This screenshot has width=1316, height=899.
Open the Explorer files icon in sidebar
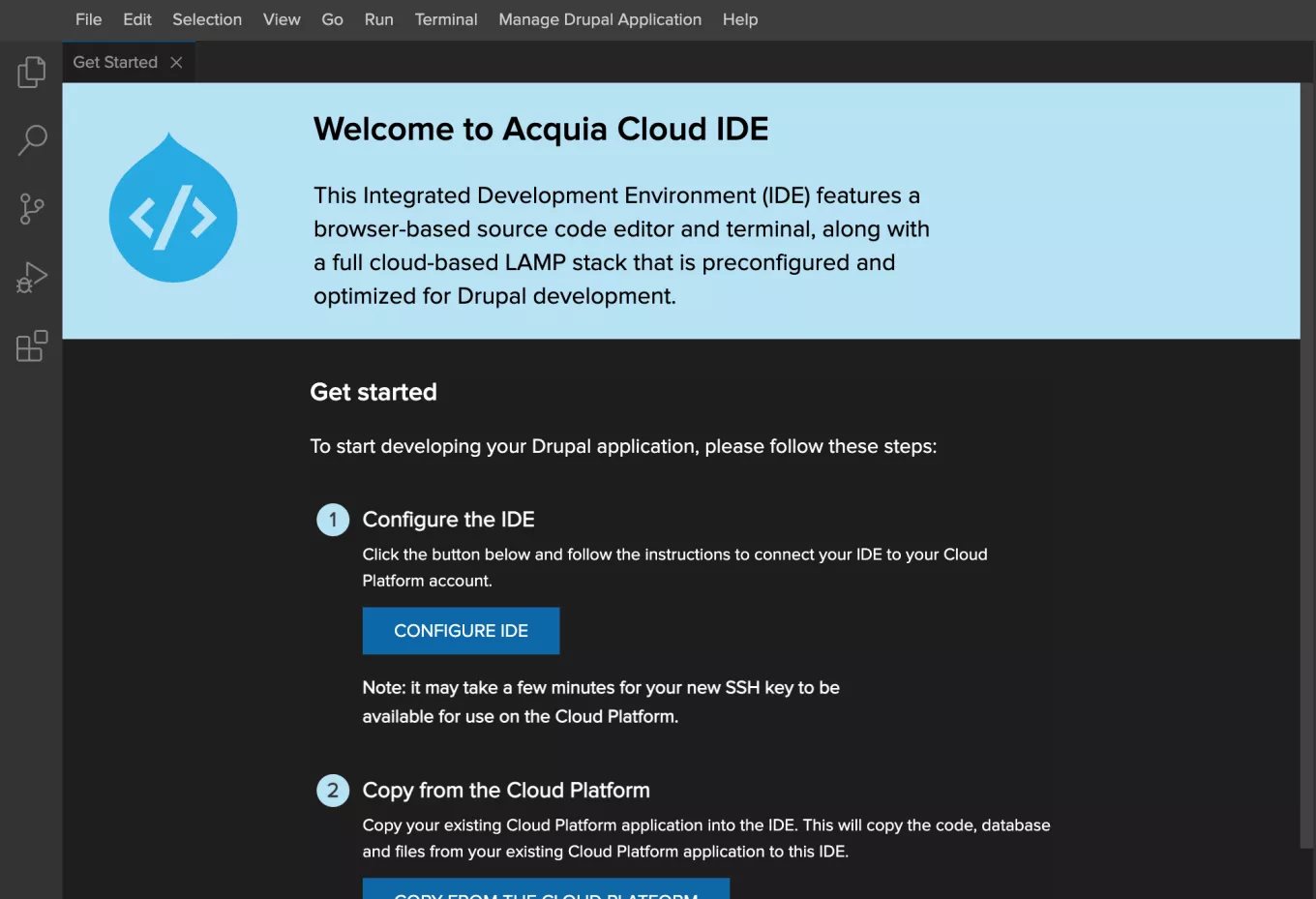click(31, 72)
